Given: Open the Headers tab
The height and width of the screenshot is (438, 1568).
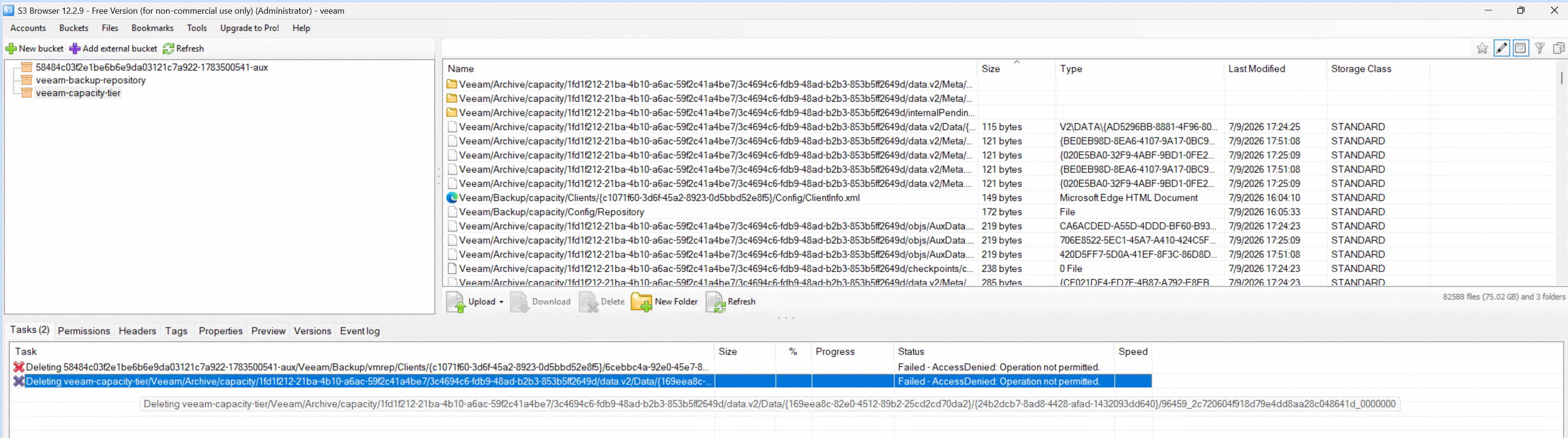Looking at the screenshot, I should point(138,331).
